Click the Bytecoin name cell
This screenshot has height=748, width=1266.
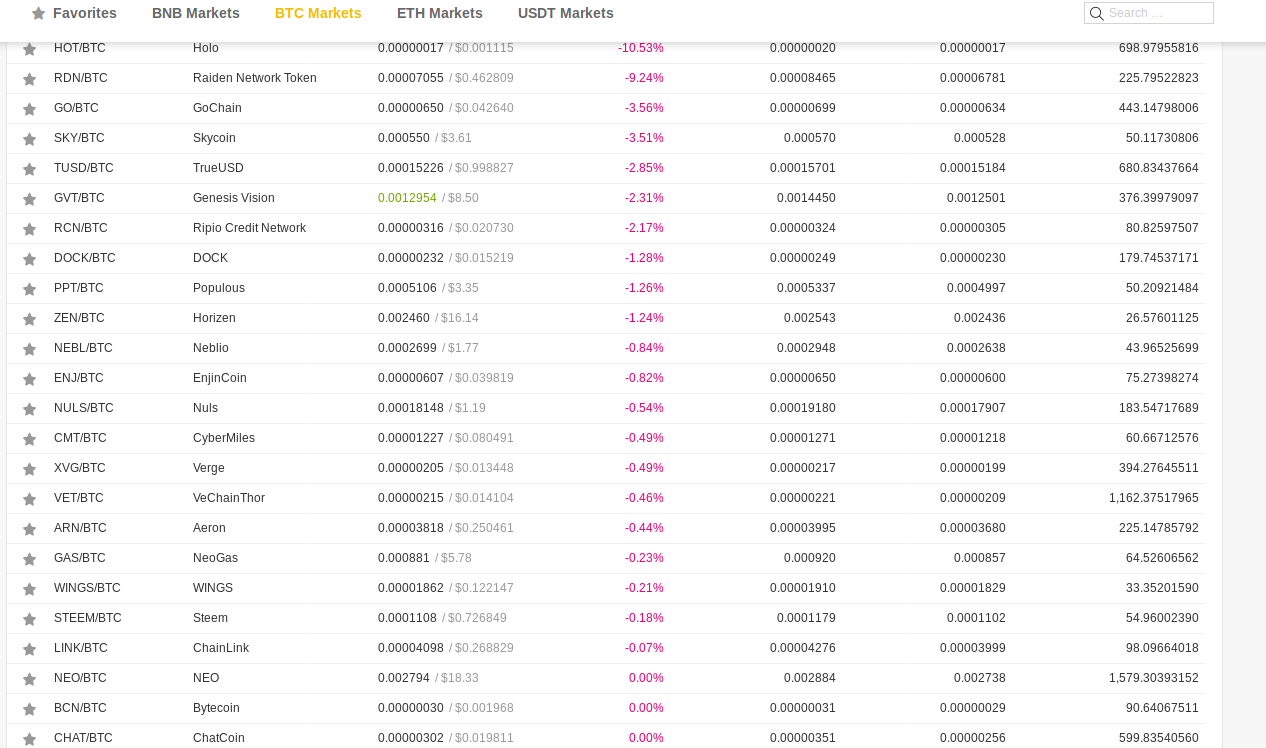[x=216, y=708]
